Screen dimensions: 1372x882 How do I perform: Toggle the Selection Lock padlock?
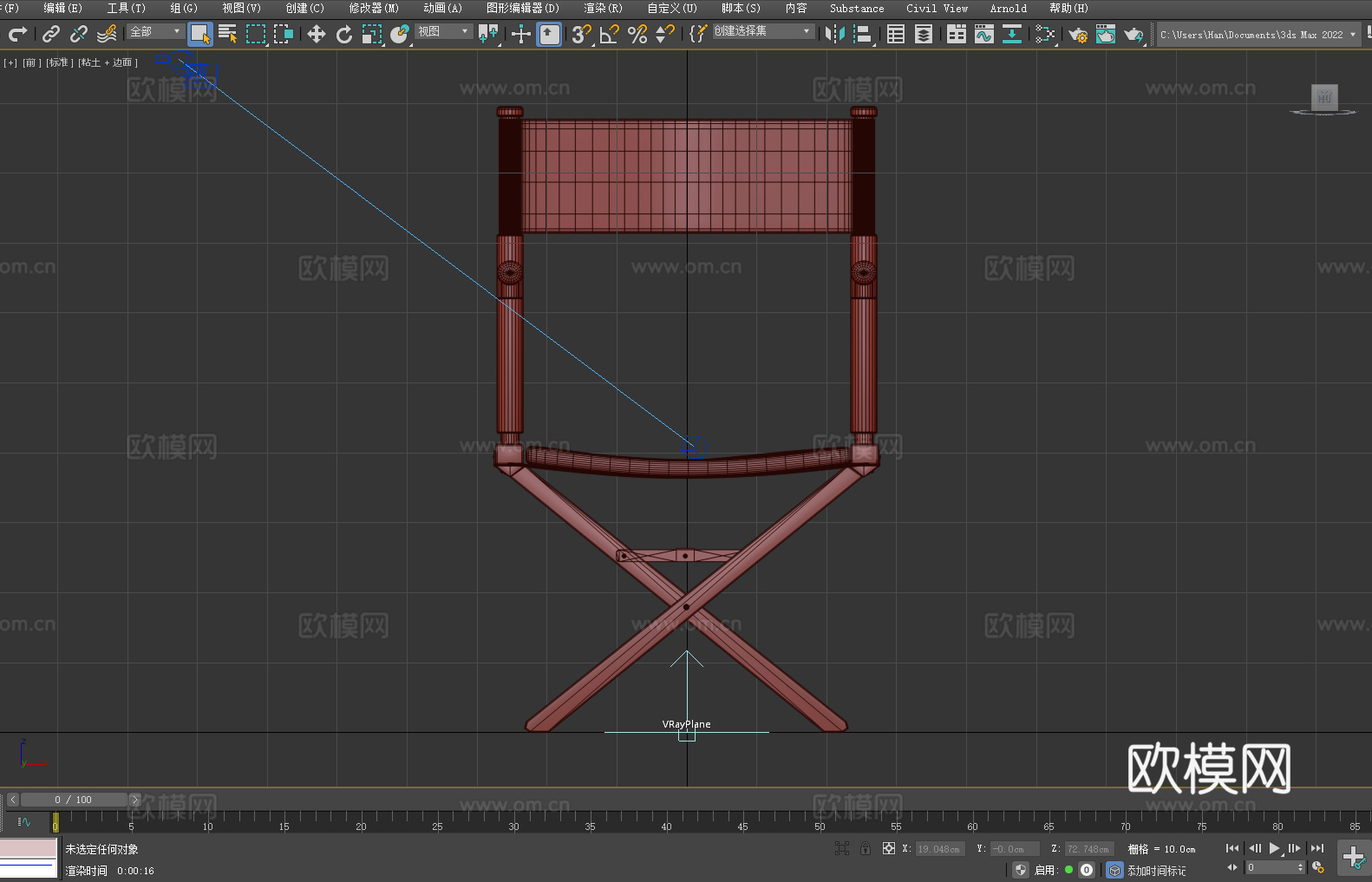[x=866, y=849]
